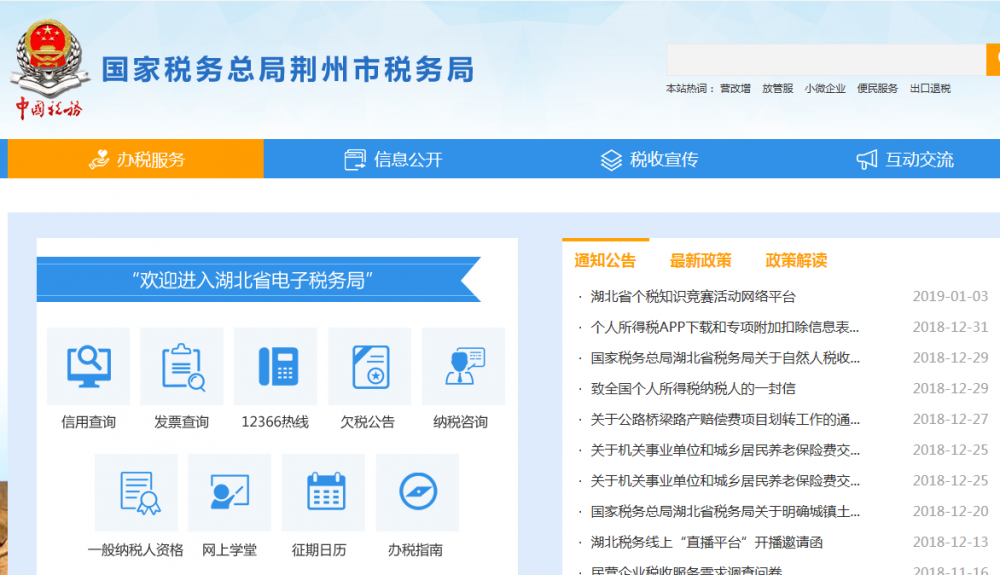Open 致全国个人所得税纳税人的一封信 notice
Image resolution: width=1000 pixels, height=575 pixels.
tap(692, 388)
